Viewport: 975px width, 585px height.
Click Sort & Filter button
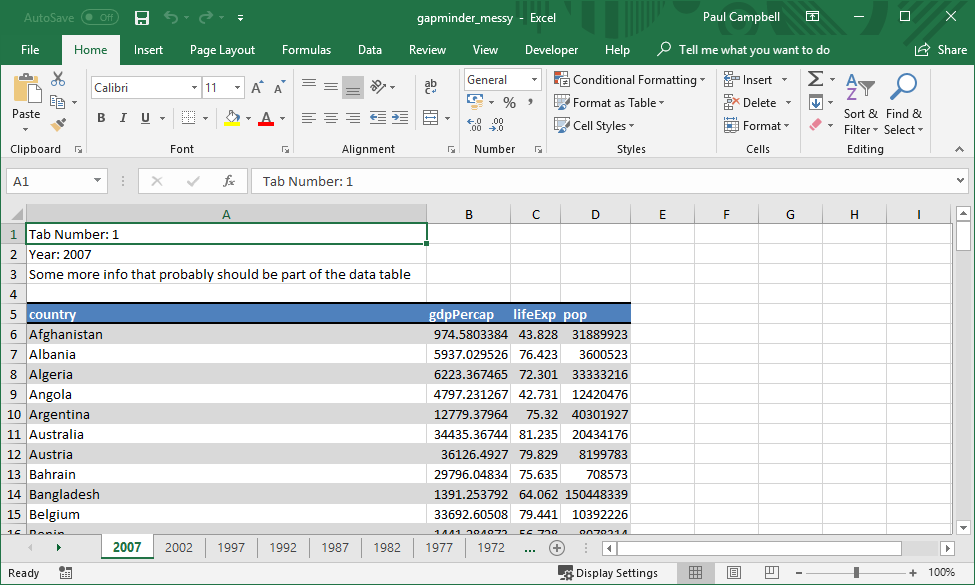(x=861, y=104)
